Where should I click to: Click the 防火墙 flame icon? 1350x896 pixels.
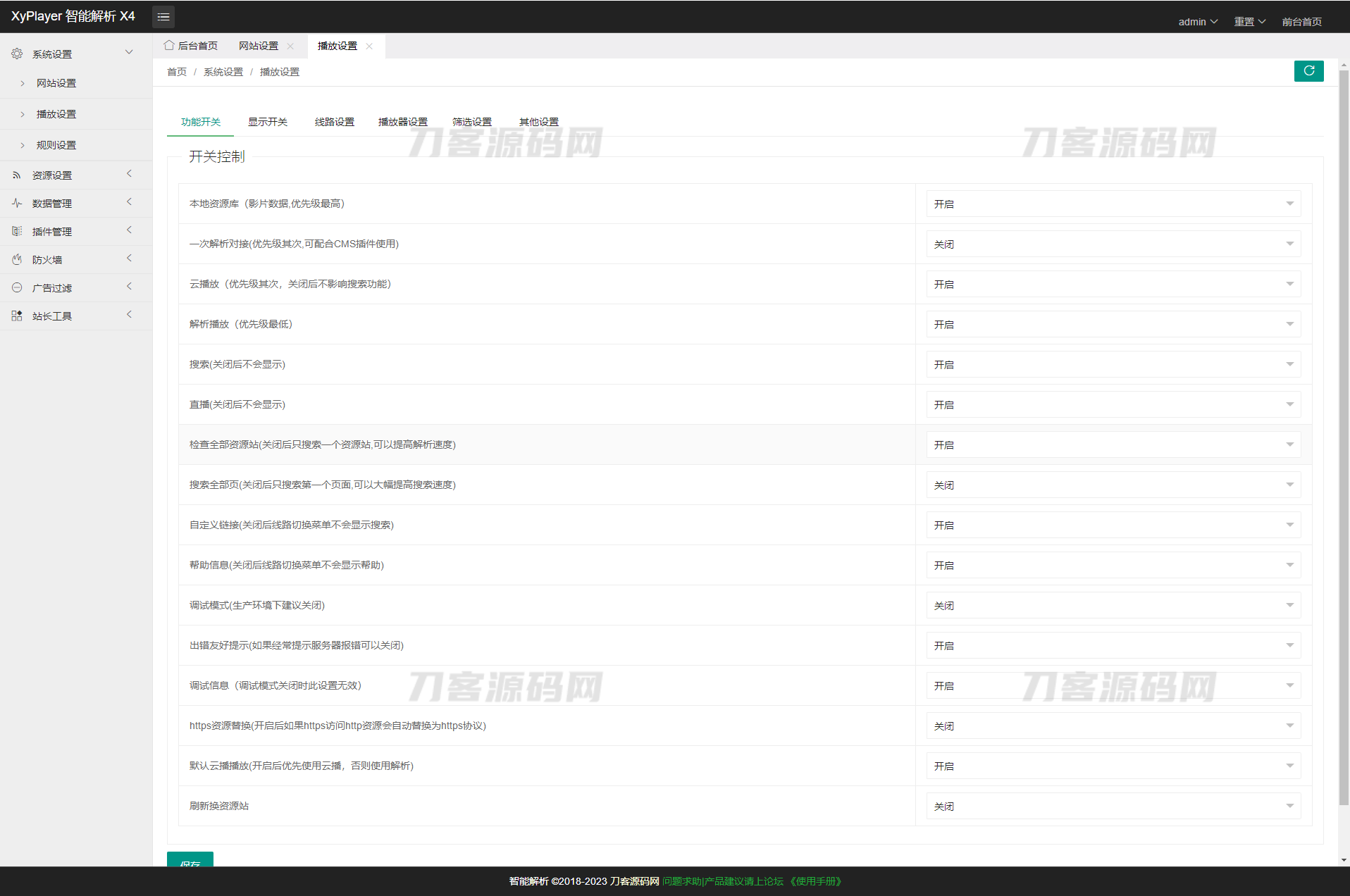[x=17, y=259]
